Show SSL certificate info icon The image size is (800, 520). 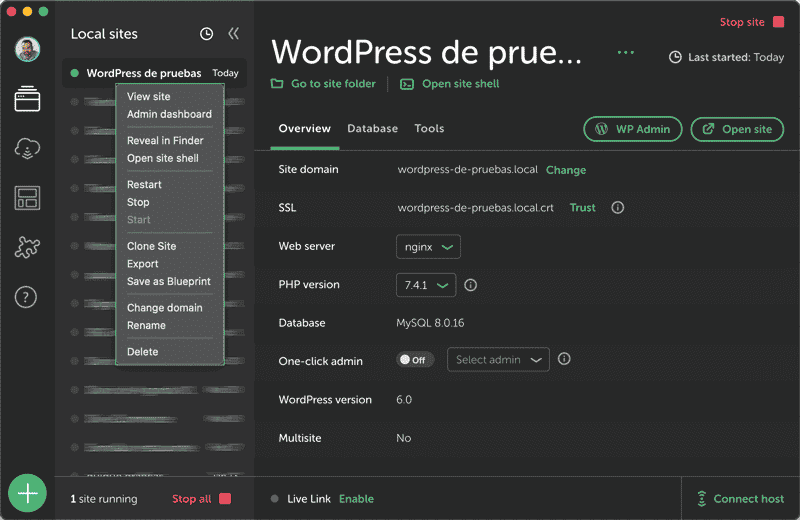[617, 208]
